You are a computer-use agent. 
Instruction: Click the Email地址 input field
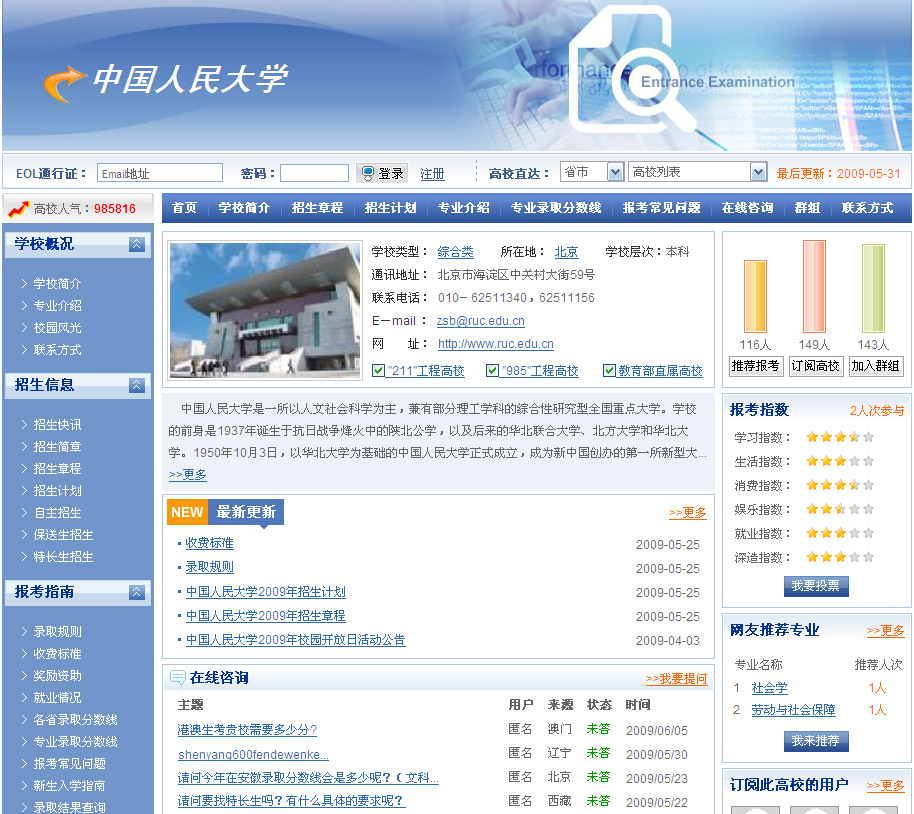click(x=159, y=173)
